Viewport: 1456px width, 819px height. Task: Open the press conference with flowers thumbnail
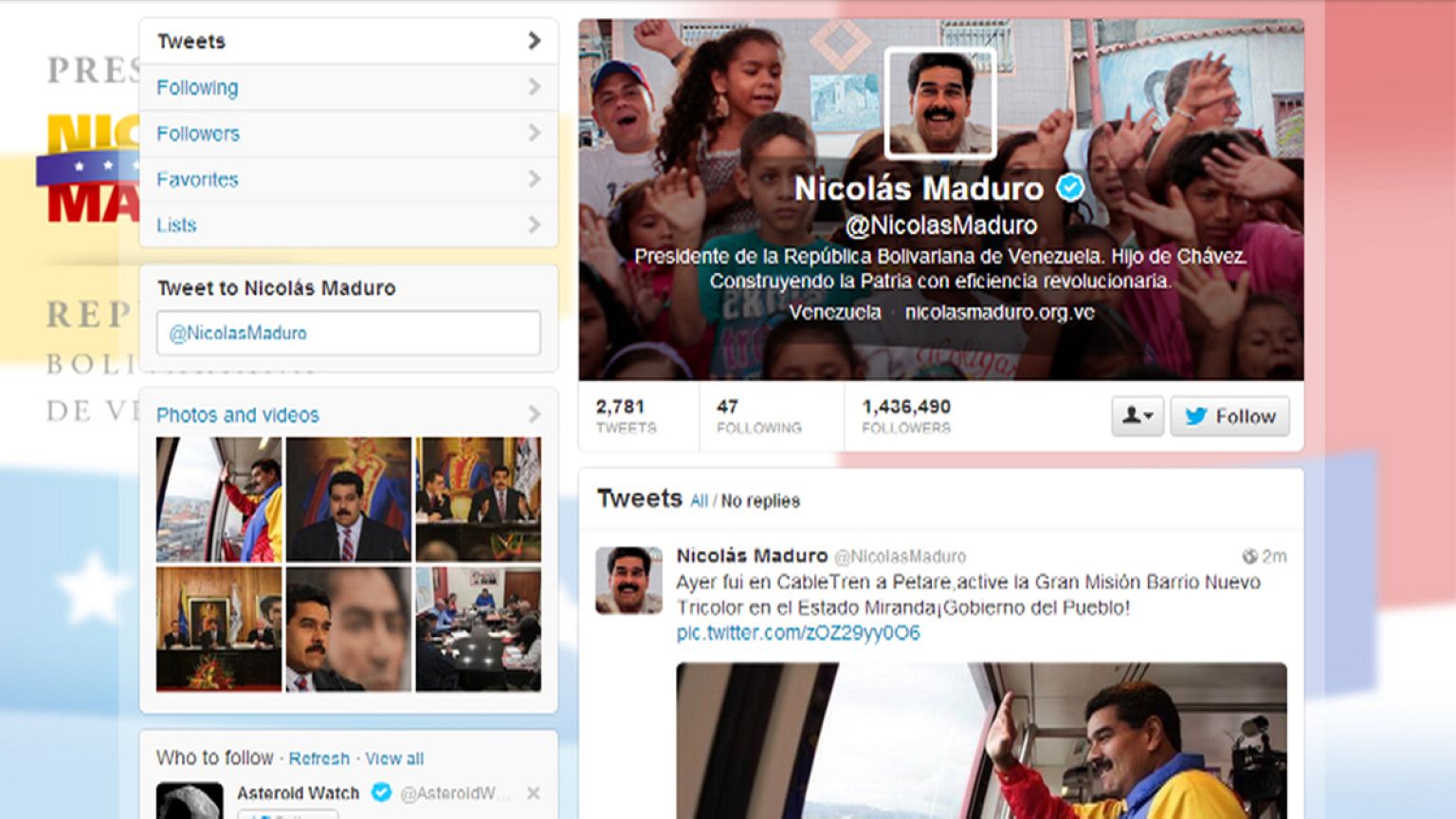coord(219,629)
